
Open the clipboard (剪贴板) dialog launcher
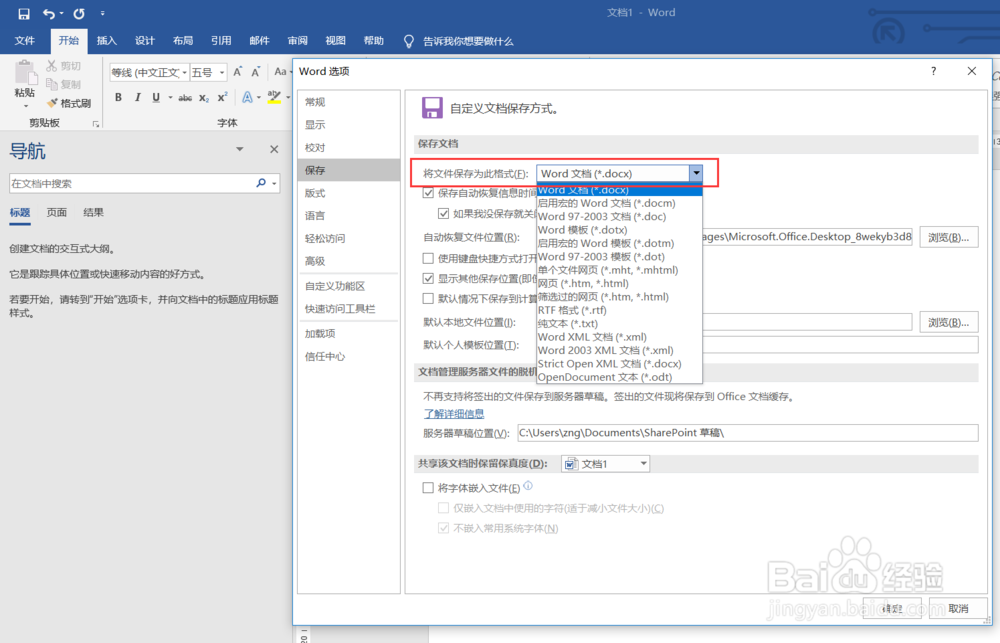click(96, 124)
